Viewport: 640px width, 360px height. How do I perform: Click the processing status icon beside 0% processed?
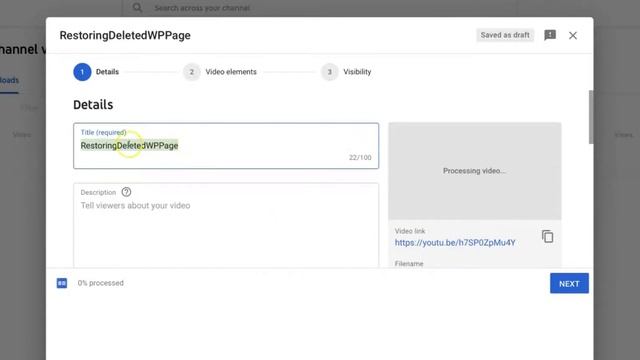click(62, 283)
